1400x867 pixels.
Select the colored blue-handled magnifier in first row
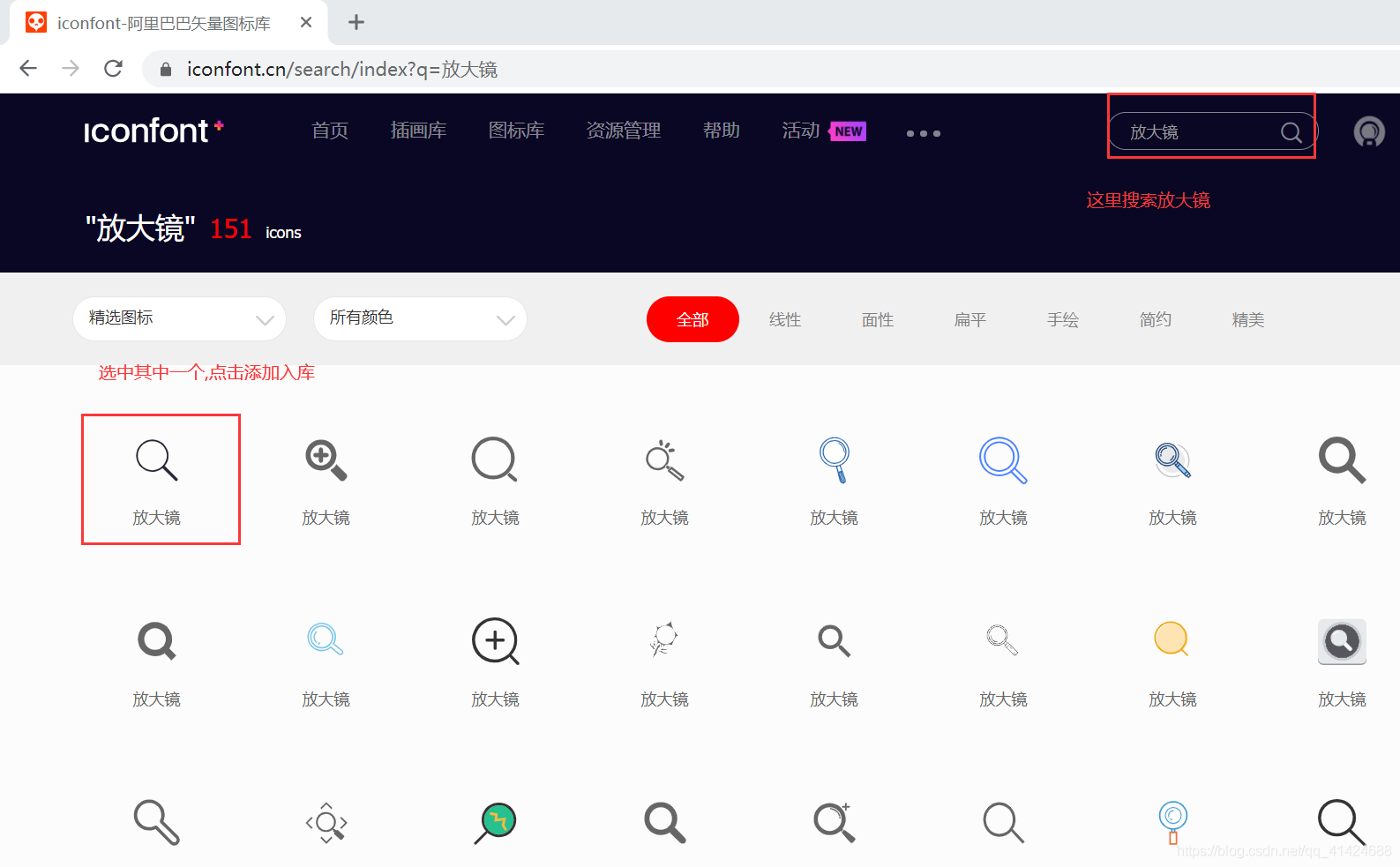coord(1172,460)
